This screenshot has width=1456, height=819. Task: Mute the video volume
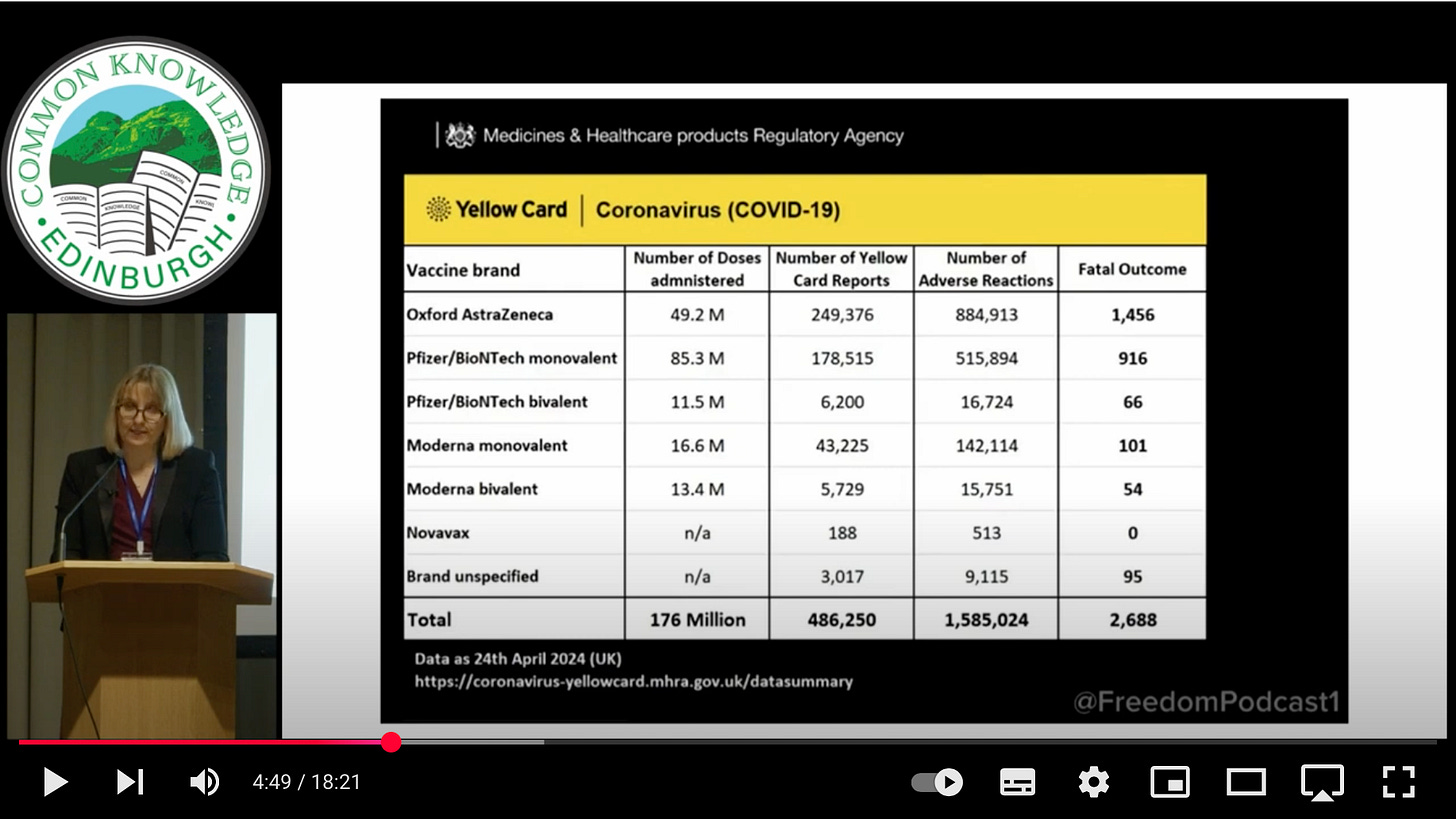tap(204, 782)
